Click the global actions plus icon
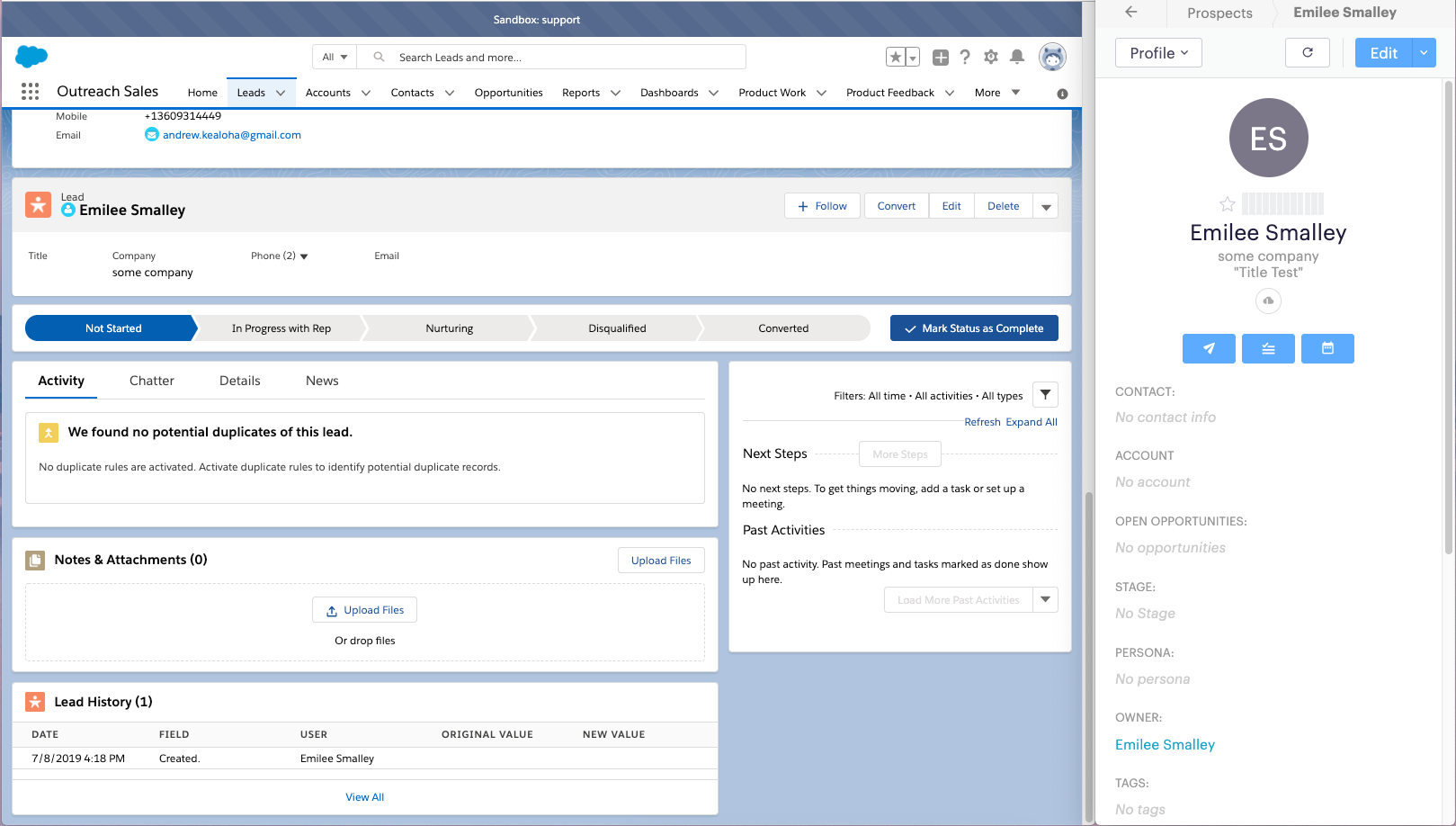The image size is (1456, 826). click(x=941, y=58)
